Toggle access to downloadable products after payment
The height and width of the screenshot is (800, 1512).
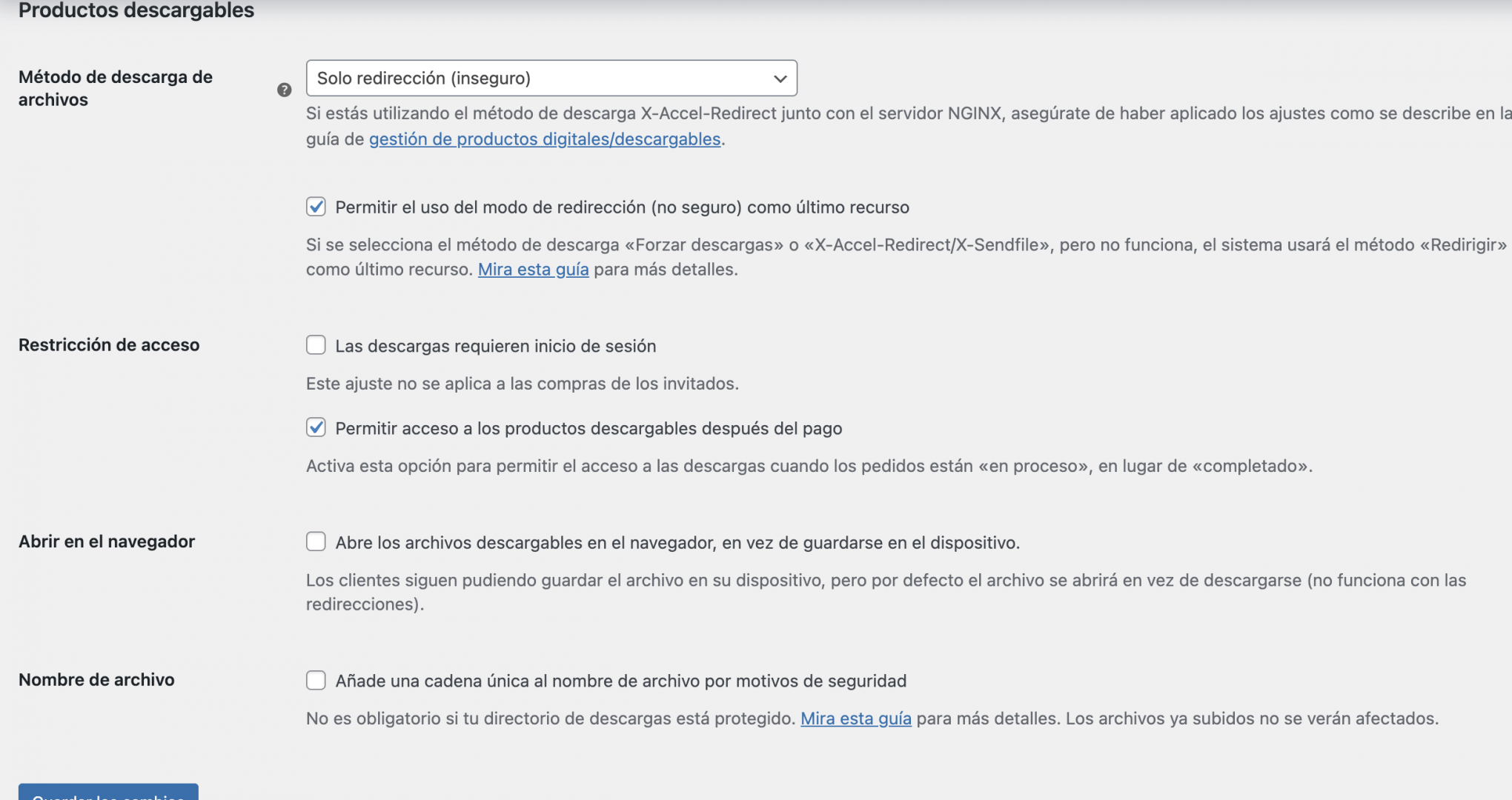pos(316,427)
